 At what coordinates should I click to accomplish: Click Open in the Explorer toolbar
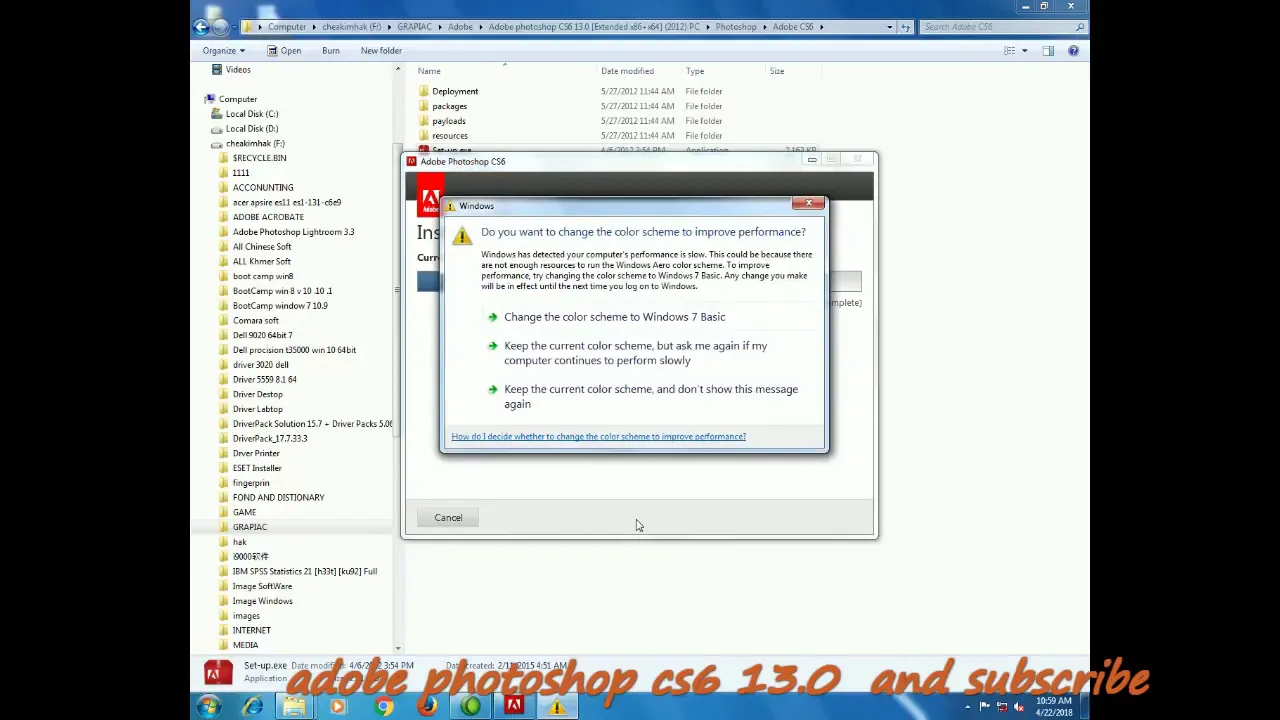click(285, 51)
